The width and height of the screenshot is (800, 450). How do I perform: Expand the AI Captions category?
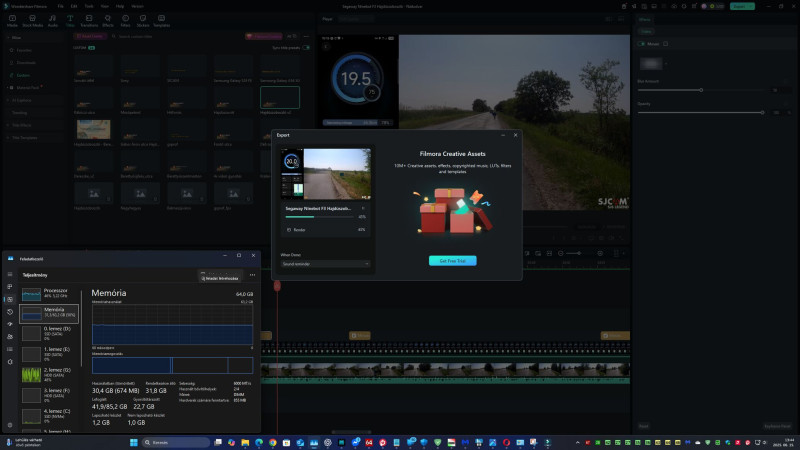pos(8,100)
